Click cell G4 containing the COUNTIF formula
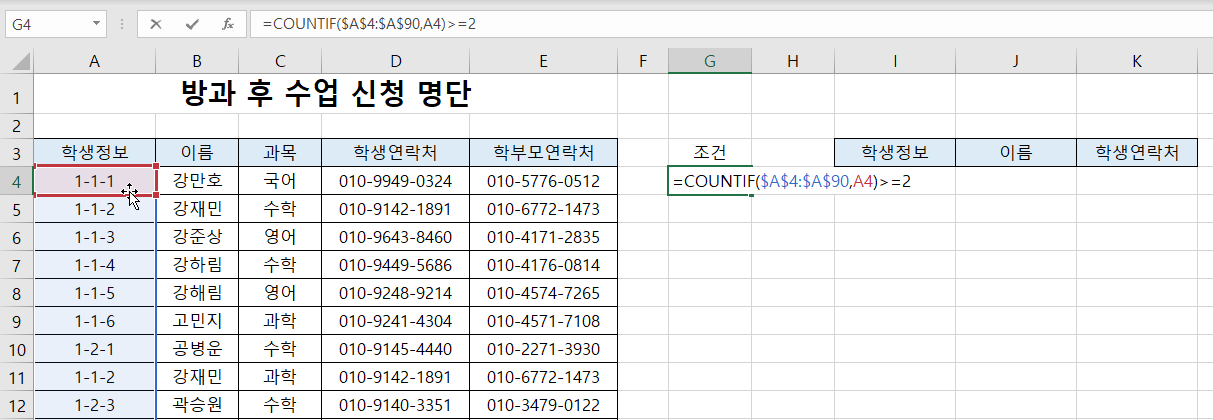The image size is (1213, 420). coord(710,181)
